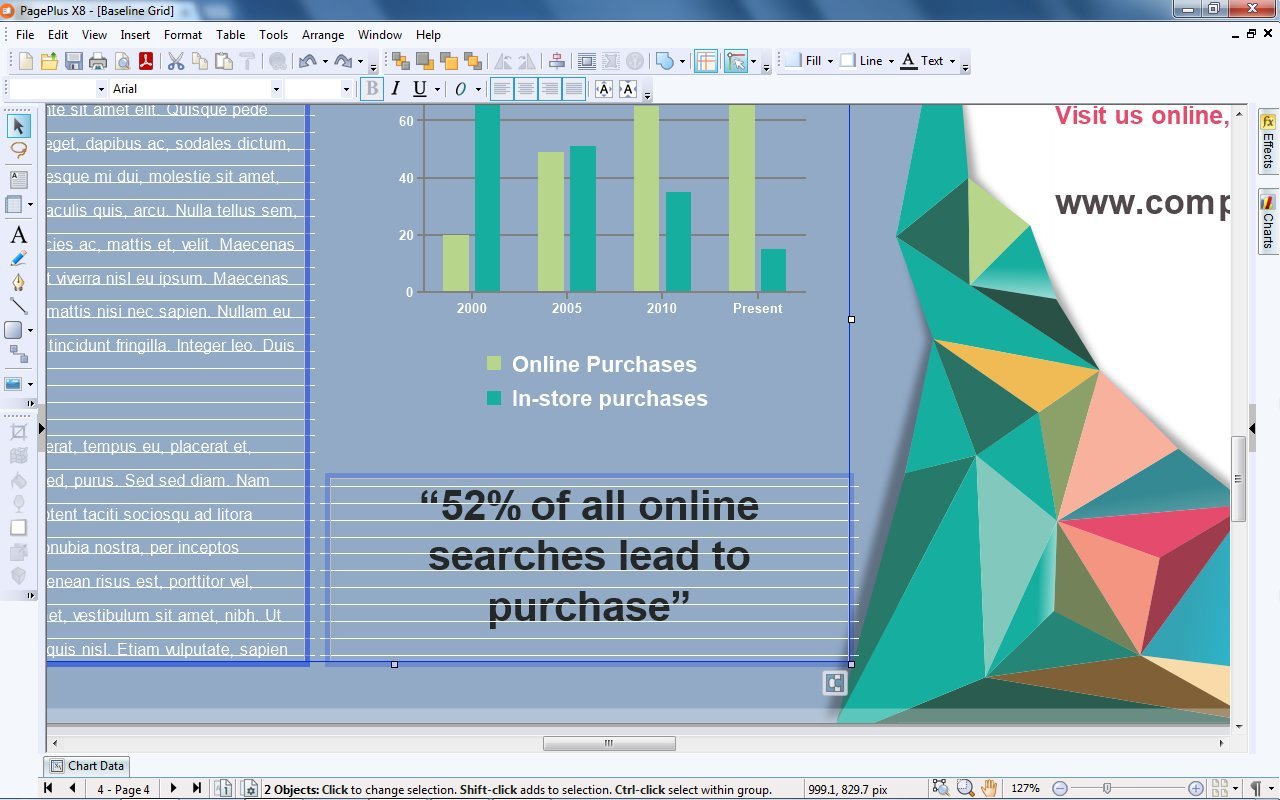Toggle Italic formatting
This screenshot has height=800, width=1280.
point(395,89)
